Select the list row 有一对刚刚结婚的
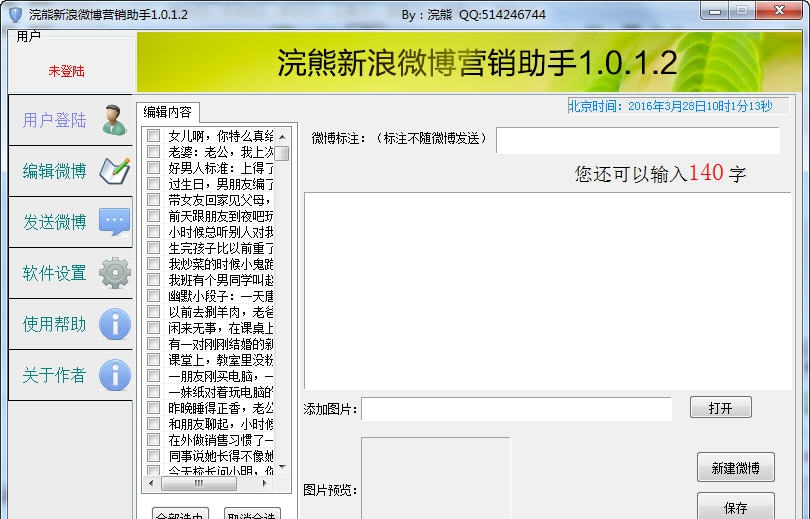Screen dimensions: 810x519 [x=221, y=343]
